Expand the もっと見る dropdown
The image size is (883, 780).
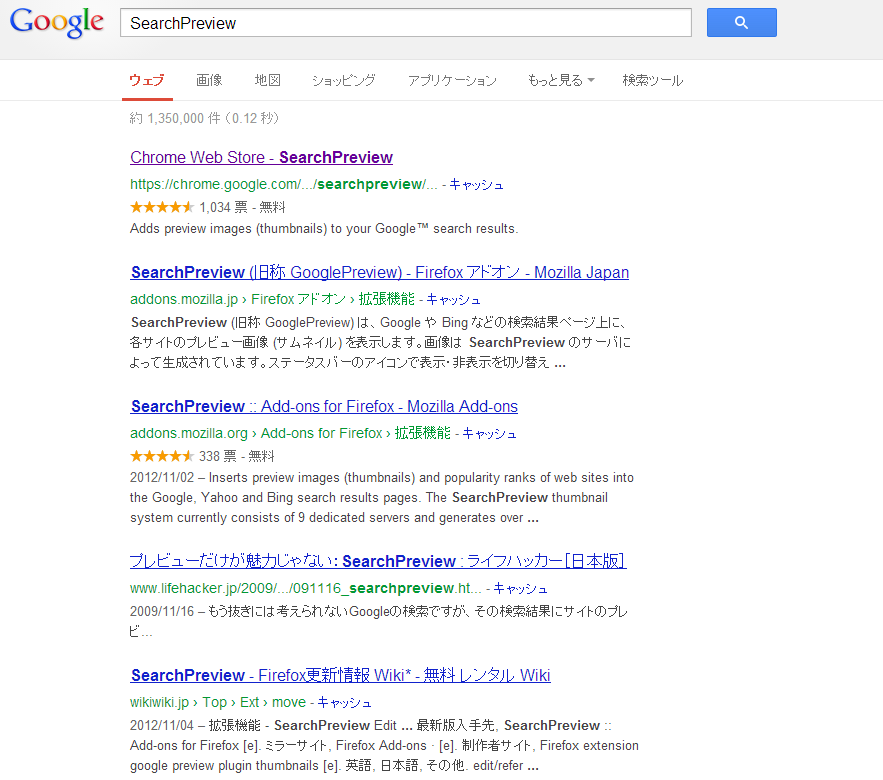[561, 81]
